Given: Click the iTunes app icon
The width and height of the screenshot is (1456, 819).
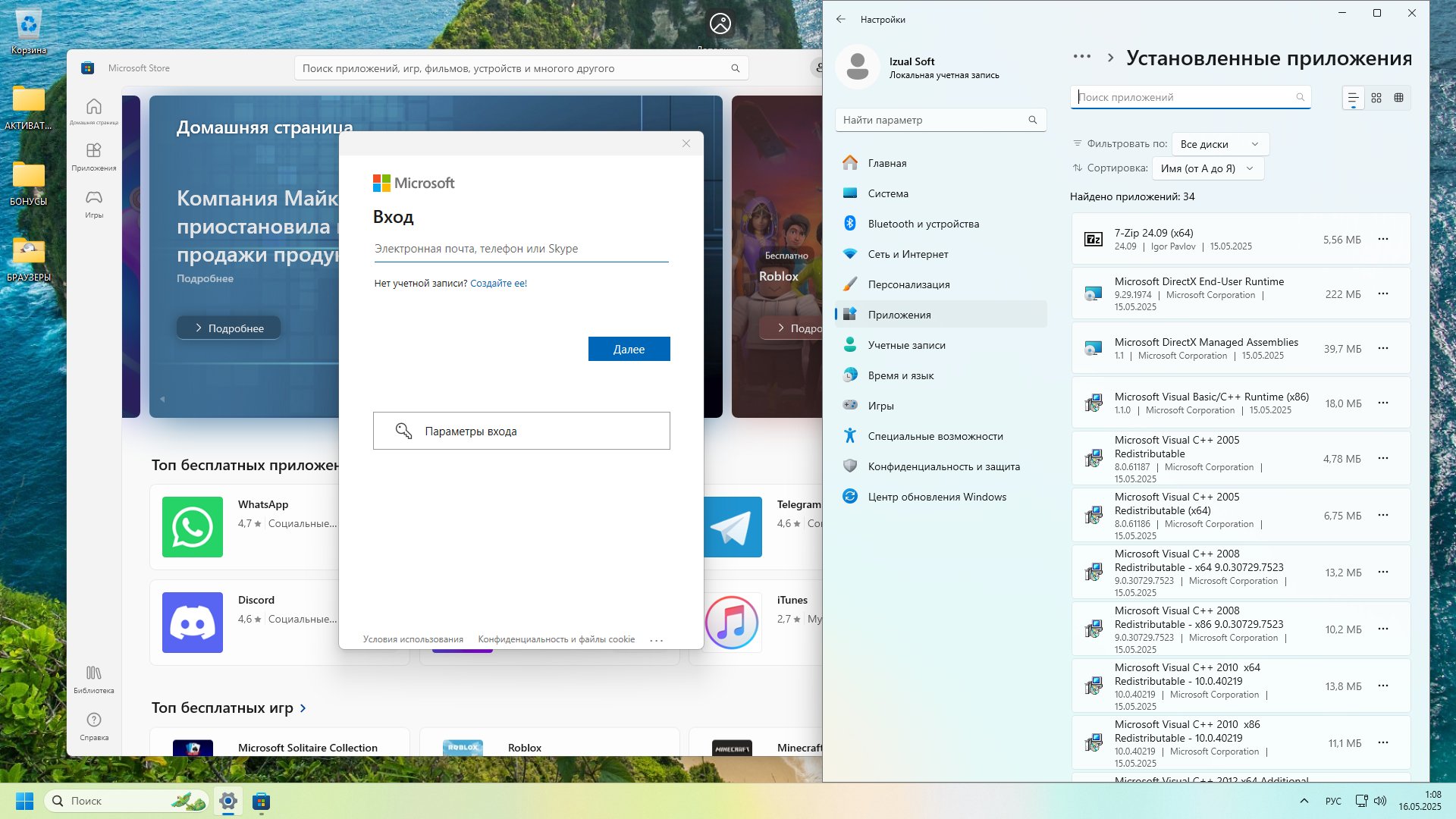Looking at the screenshot, I should coord(732,623).
